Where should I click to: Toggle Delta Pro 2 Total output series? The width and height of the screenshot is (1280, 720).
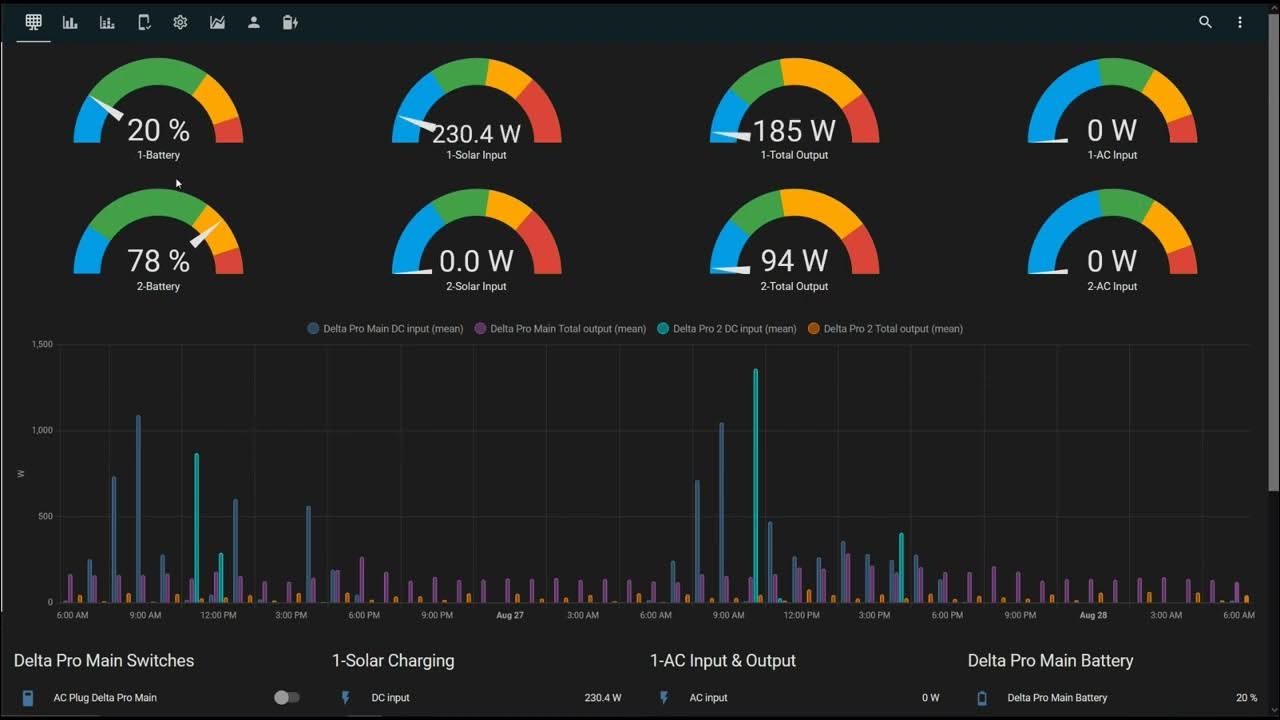tap(885, 328)
